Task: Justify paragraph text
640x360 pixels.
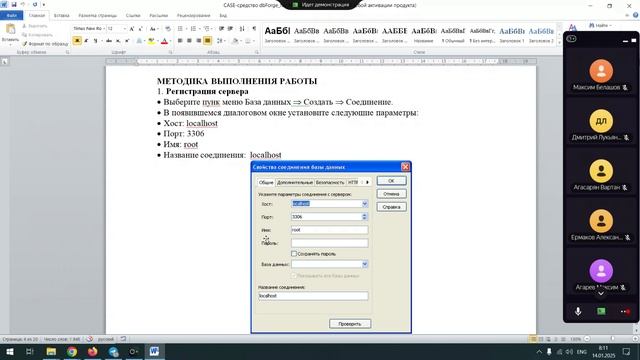Action: [207, 41]
